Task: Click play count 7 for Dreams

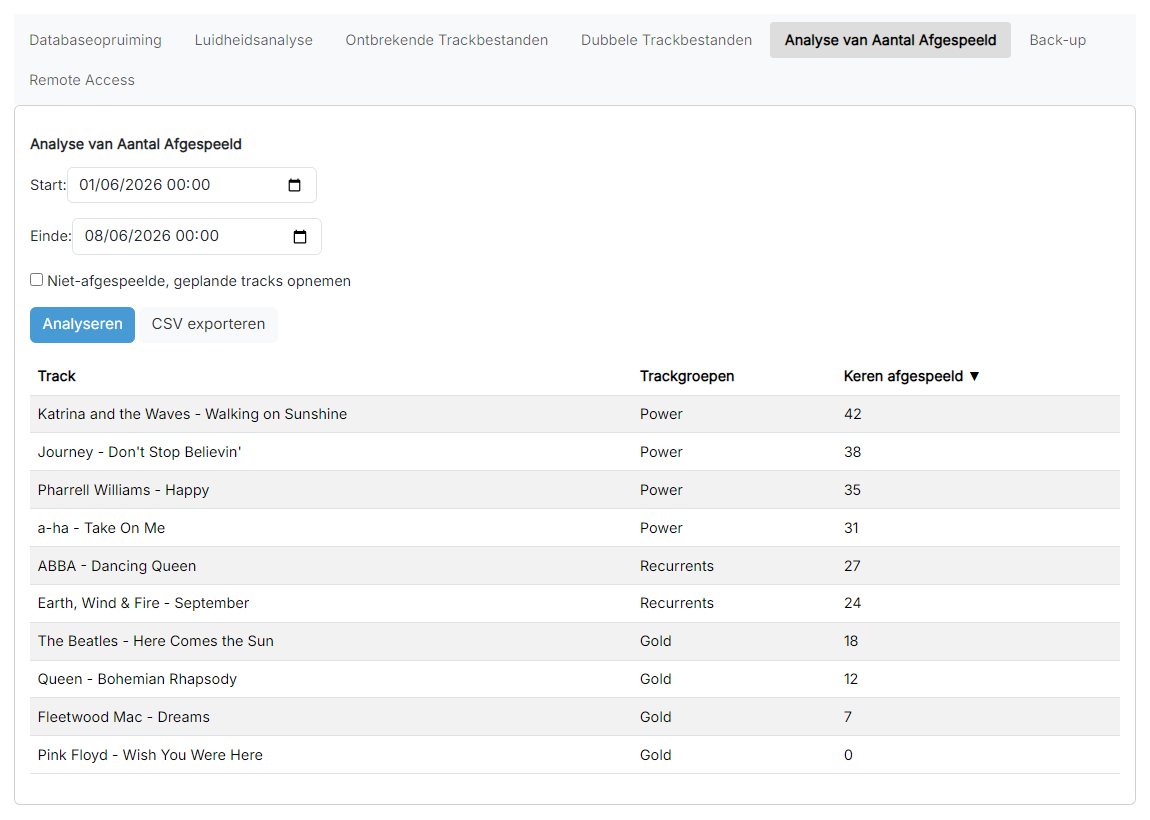Action: click(848, 717)
